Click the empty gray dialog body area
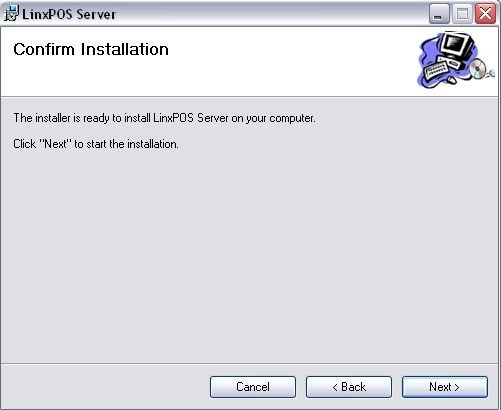501x410 pixels. (x=250, y=253)
